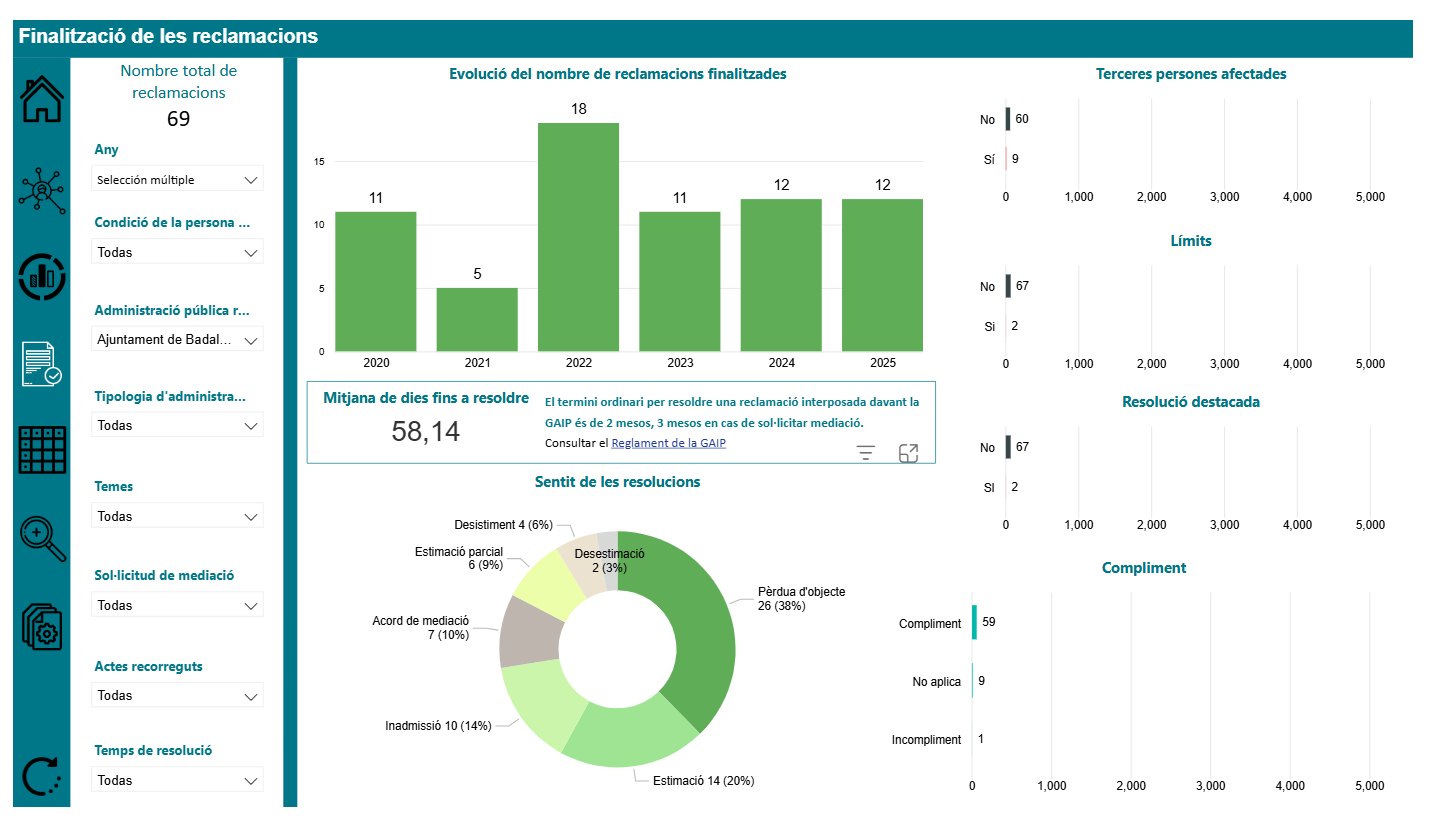Expand the Any year dropdown
This screenshot has height=833, width=1443.
[x=177, y=180]
